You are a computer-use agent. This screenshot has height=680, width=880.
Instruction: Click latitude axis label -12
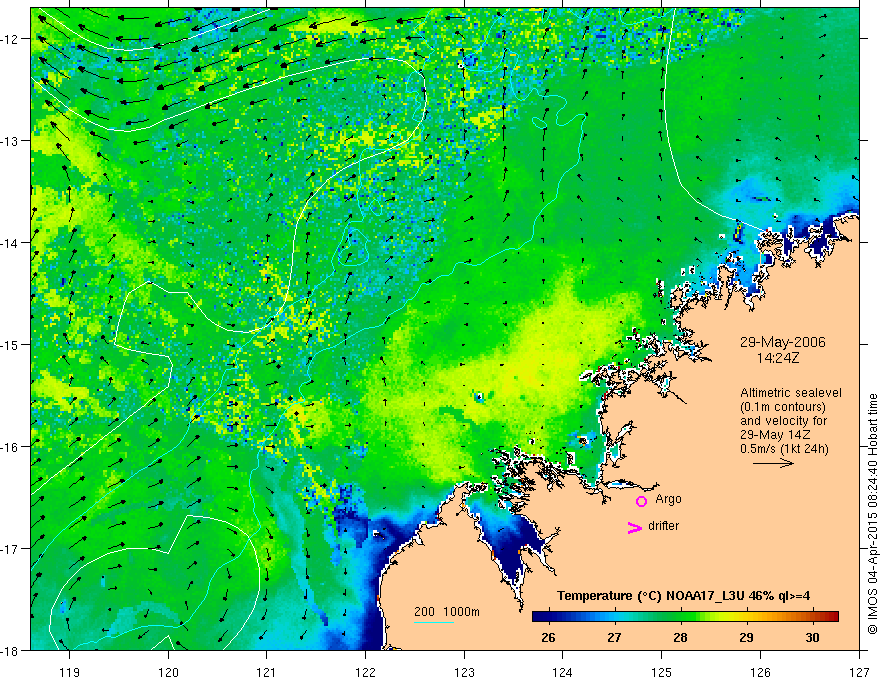point(10,39)
